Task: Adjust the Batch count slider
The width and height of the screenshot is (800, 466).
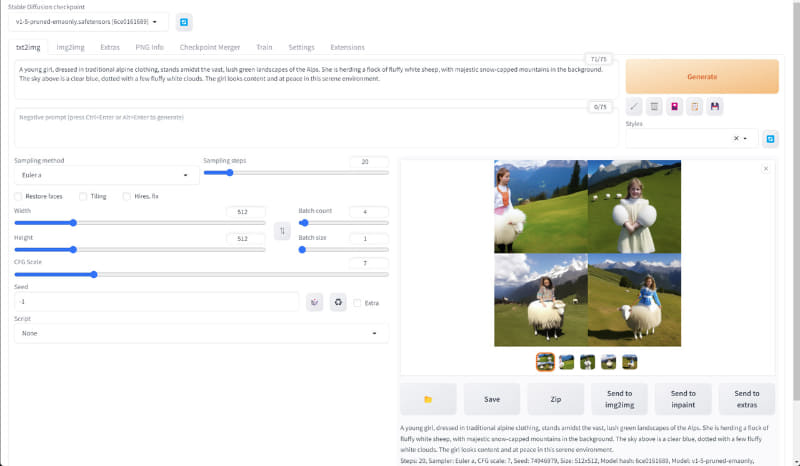Action: (343, 223)
